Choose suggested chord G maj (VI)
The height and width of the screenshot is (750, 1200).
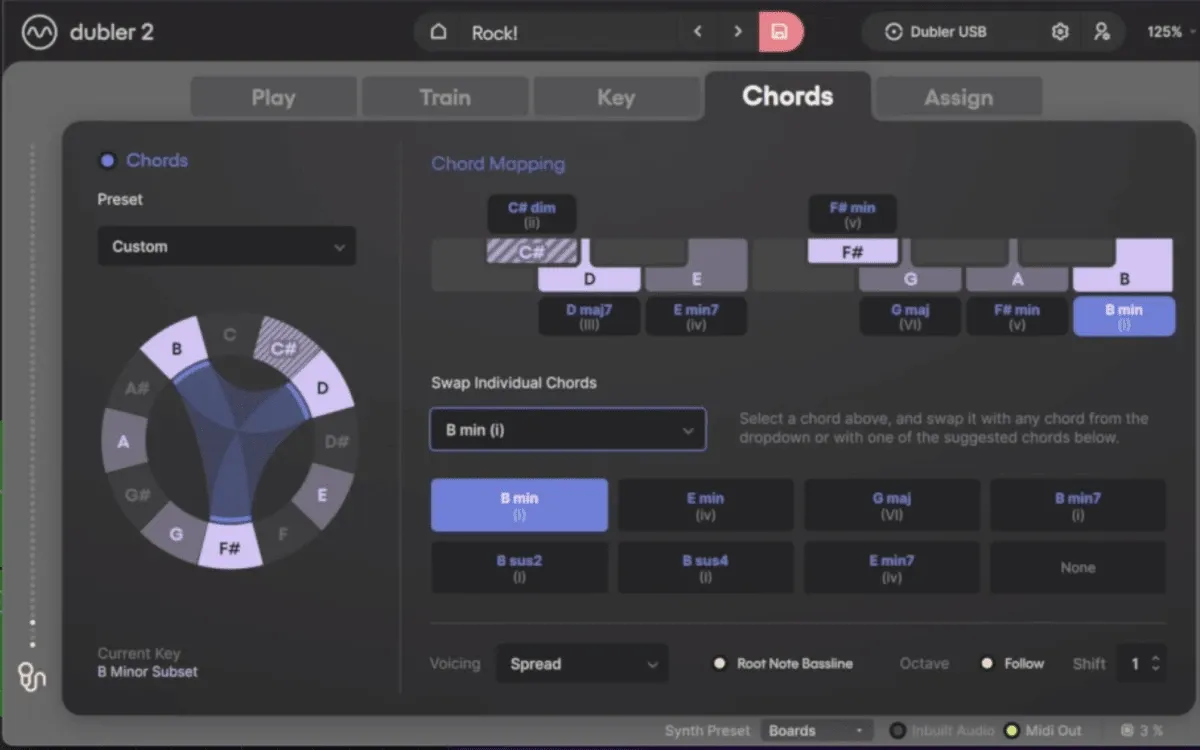click(x=891, y=505)
